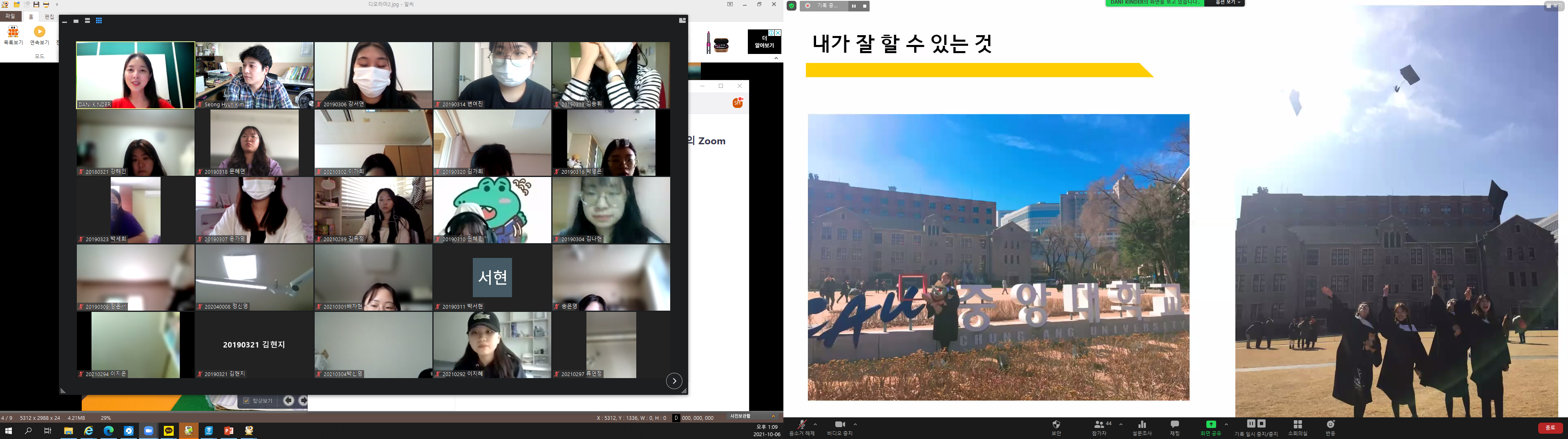Select DANI KINDER video tile
This screenshot has height=439, width=1568.
pyautogui.click(x=135, y=75)
